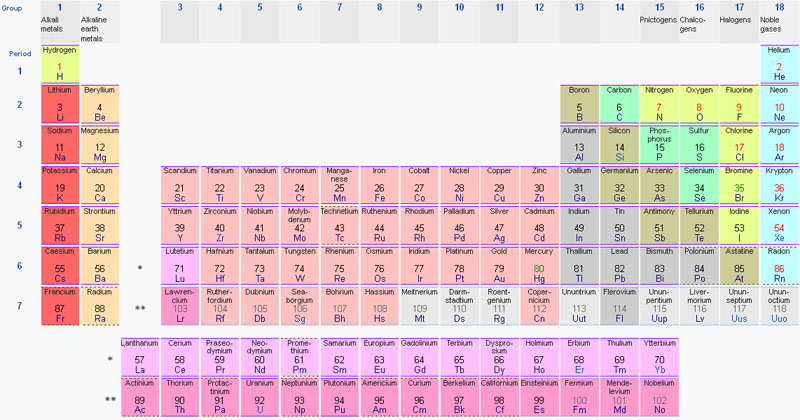Screen dimensions: 800x420
Task: Click the Carbon element cell
Action: (619, 104)
